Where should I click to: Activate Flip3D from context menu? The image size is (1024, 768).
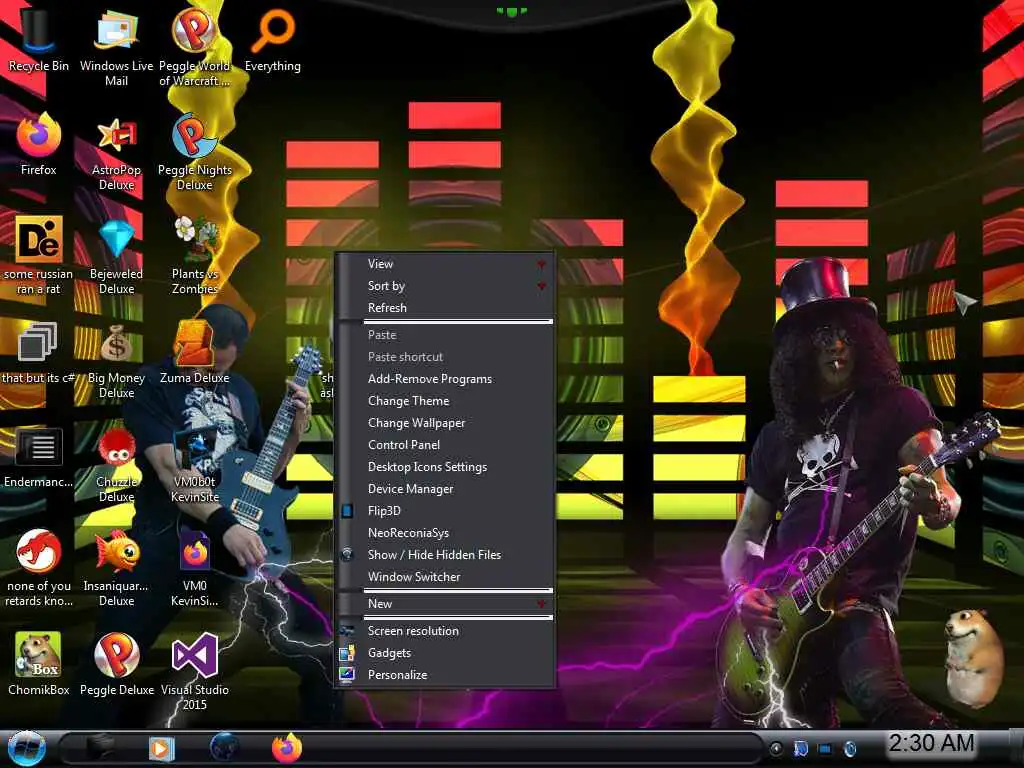click(x=446, y=511)
